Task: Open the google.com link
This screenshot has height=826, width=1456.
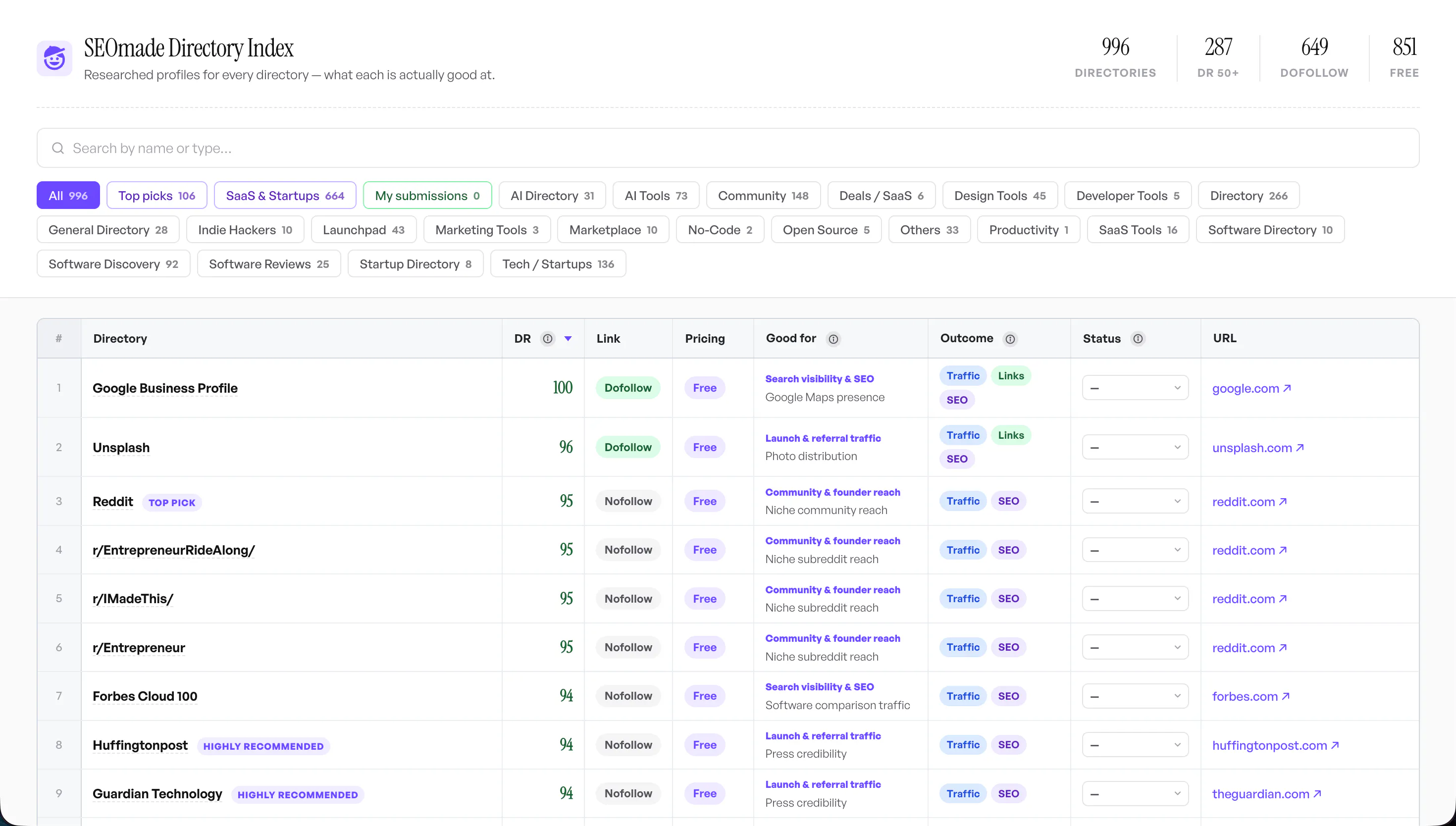Action: point(1252,389)
